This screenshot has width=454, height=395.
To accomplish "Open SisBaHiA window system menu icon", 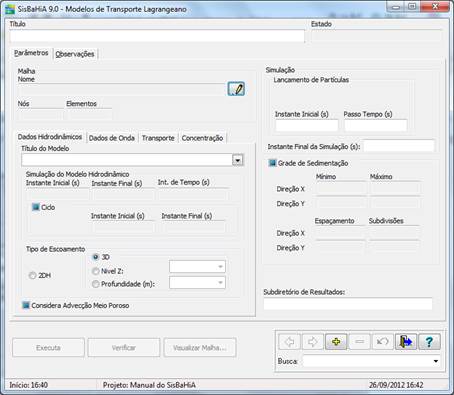I will (x=10, y=9).
